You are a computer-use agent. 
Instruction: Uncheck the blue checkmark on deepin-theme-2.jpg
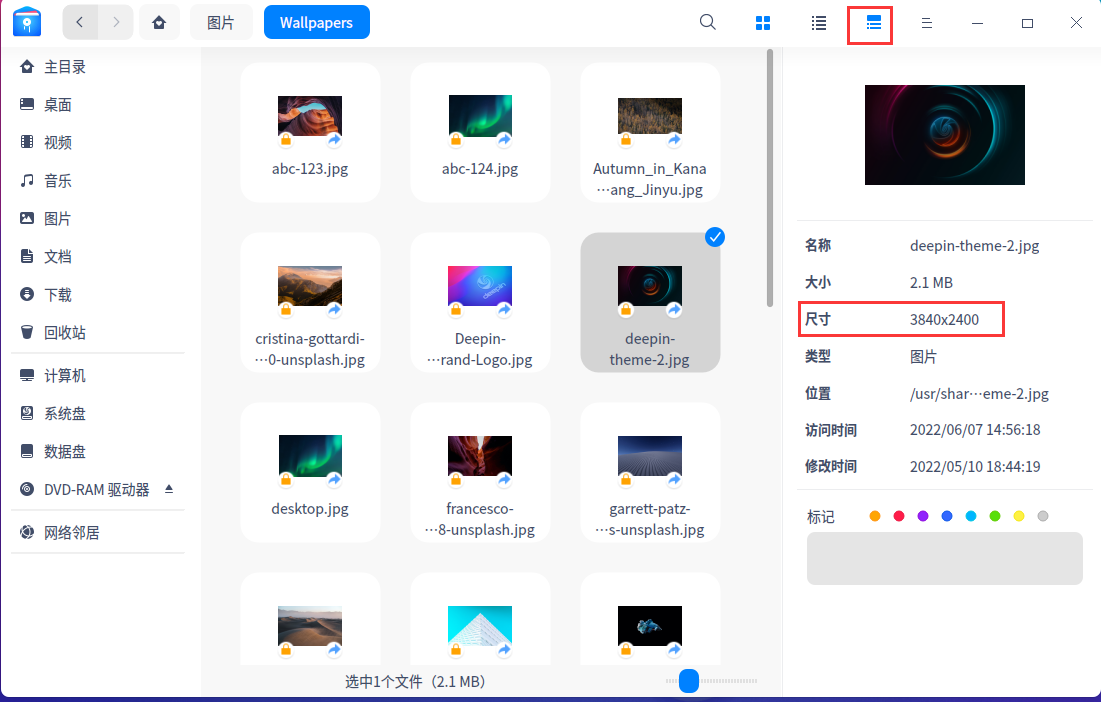point(715,237)
